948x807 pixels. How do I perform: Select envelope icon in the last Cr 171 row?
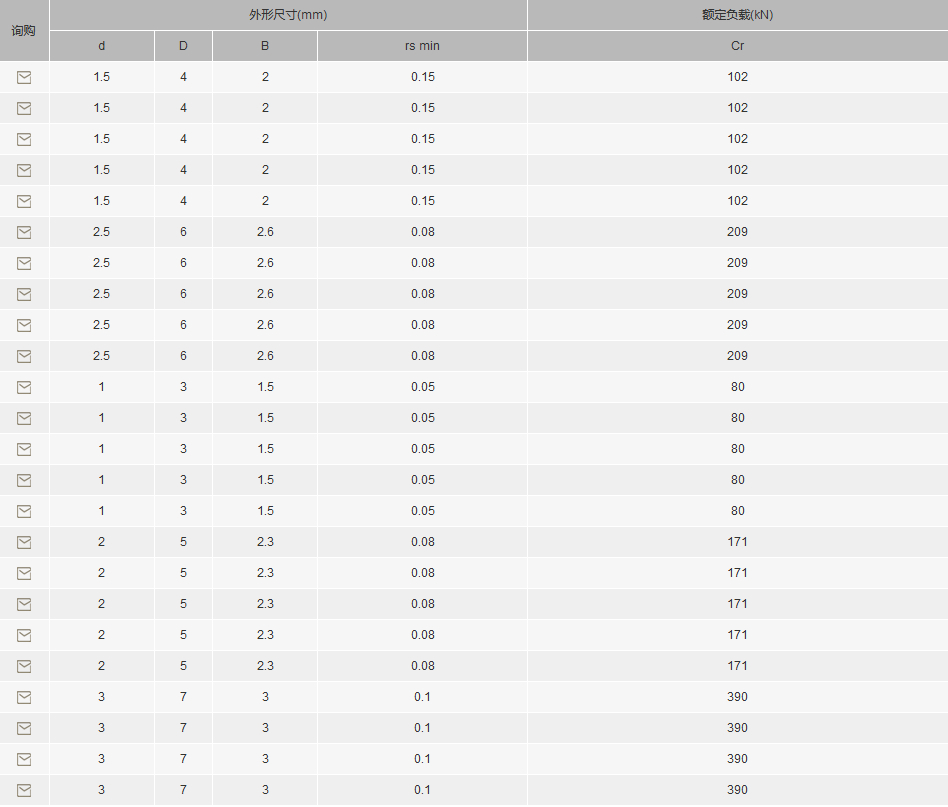click(x=24, y=666)
